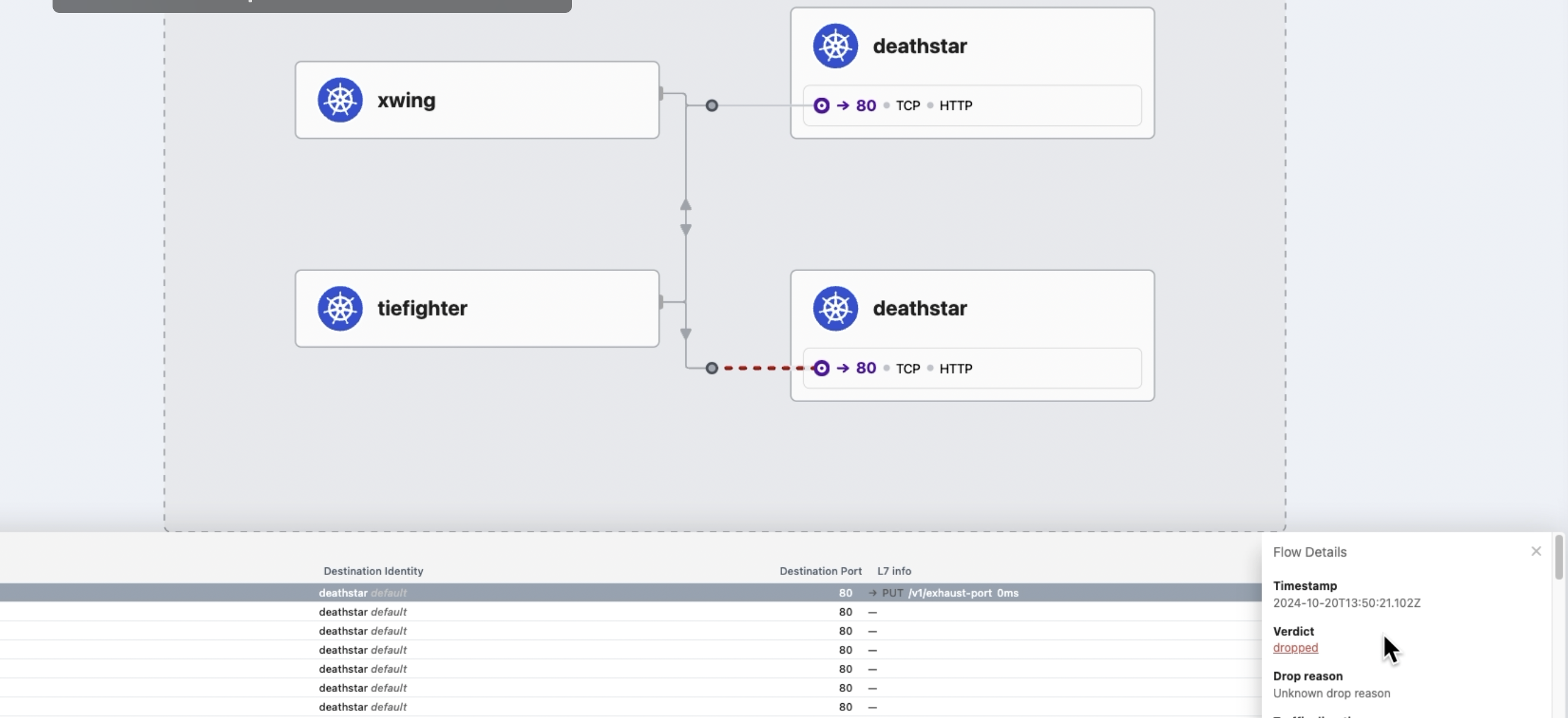Click the Destination Identity column header
Viewport: 1568px width, 718px height.
[x=373, y=571]
